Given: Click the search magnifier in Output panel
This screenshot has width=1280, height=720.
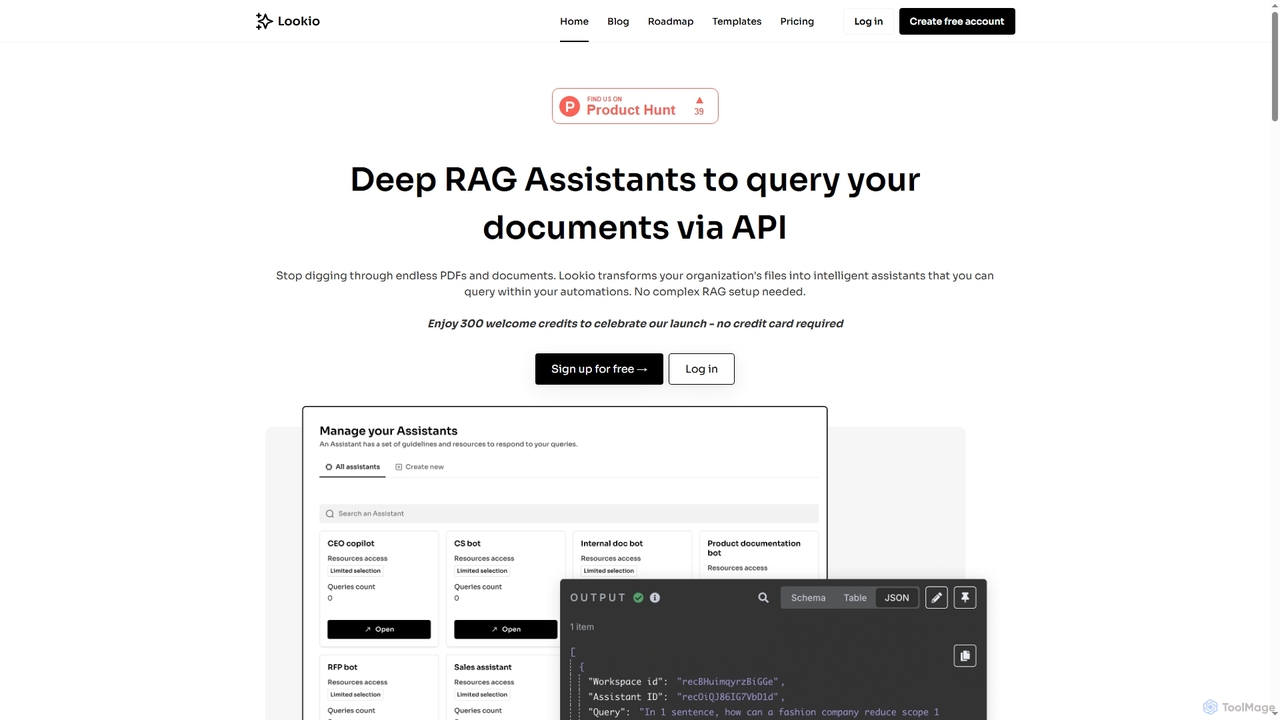Looking at the screenshot, I should coord(763,598).
